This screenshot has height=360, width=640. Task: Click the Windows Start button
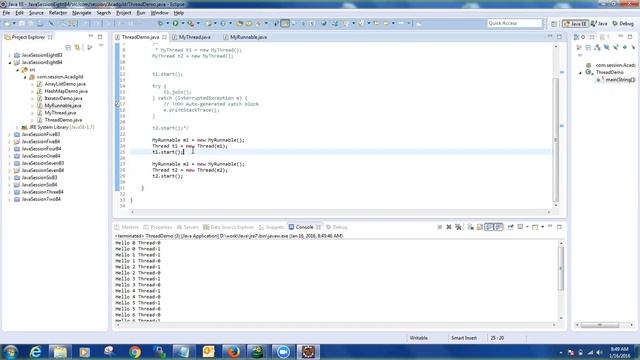(11, 352)
